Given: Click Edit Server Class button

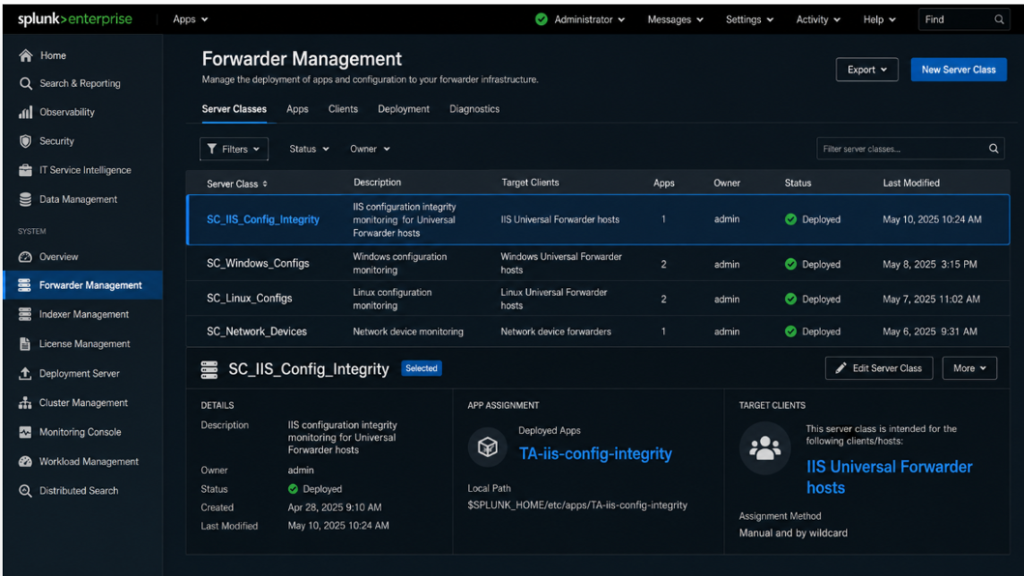Looking at the screenshot, I should click(x=879, y=368).
